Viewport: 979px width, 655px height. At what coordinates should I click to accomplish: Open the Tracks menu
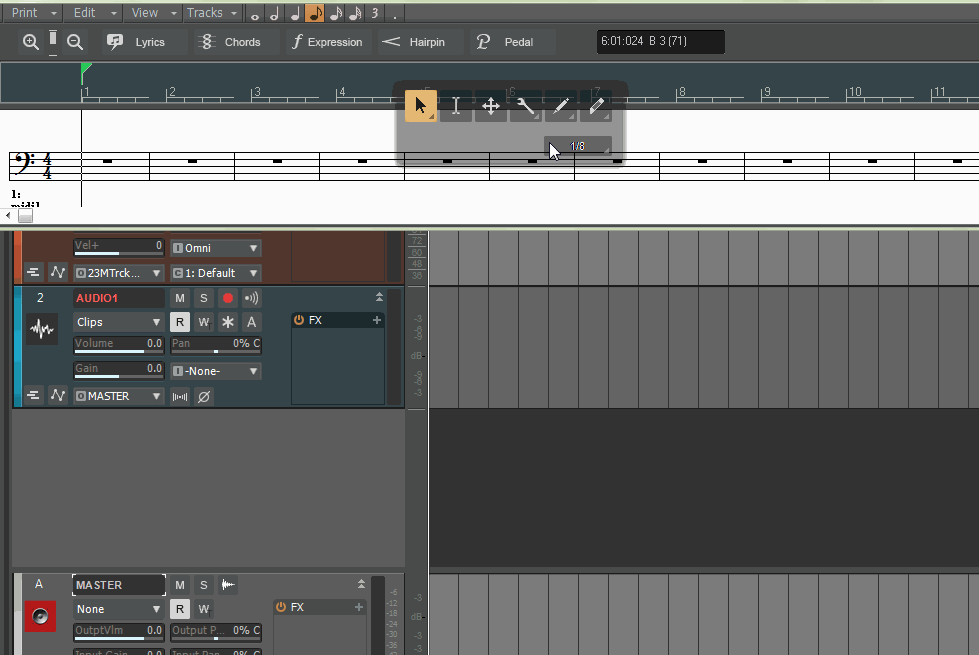tap(211, 12)
